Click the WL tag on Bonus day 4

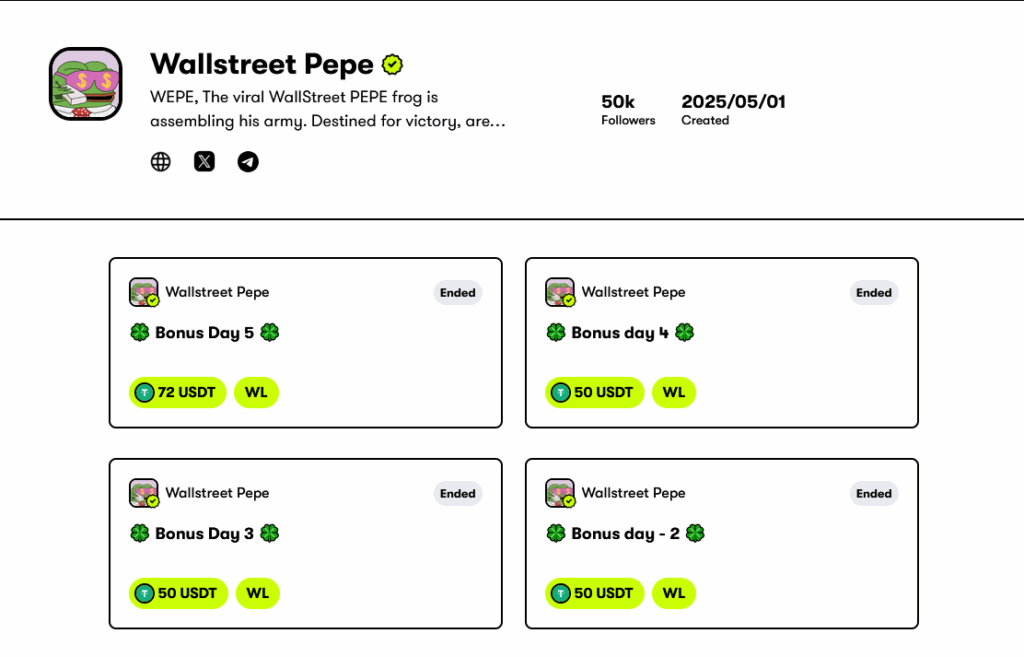pos(673,393)
